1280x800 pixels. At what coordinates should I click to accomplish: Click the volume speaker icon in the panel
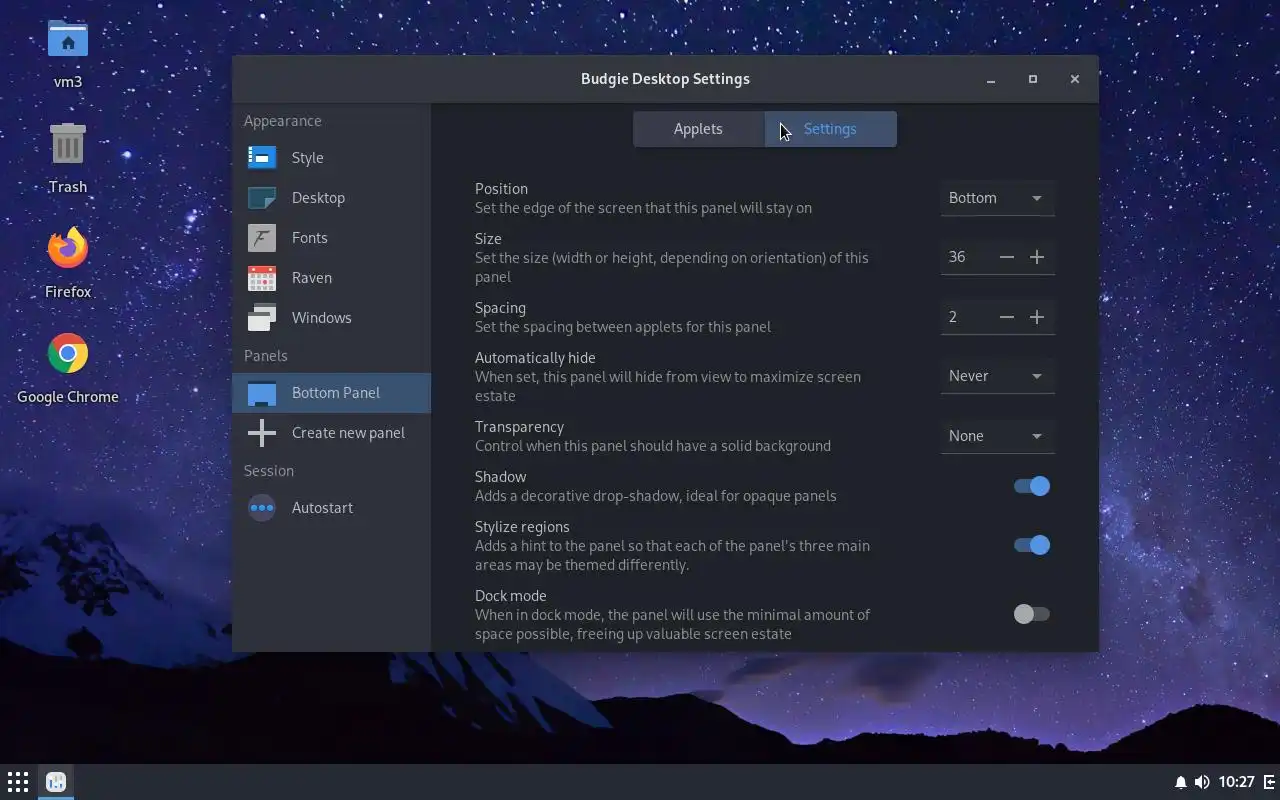[x=1202, y=782]
